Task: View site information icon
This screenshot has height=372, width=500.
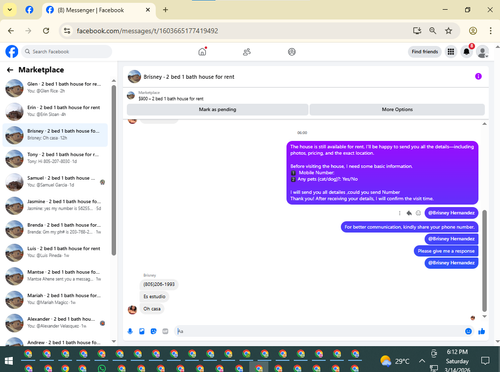Action: coord(67,31)
